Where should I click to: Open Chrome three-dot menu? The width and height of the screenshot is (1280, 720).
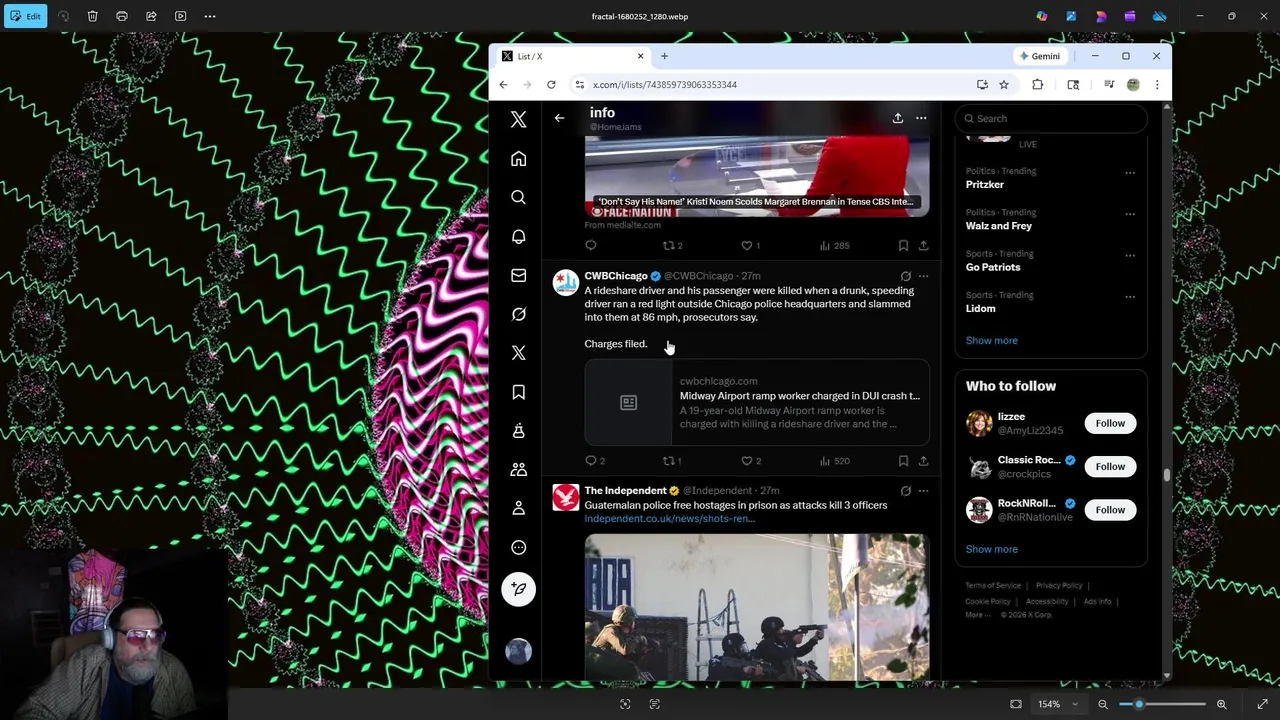click(1157, 85)
